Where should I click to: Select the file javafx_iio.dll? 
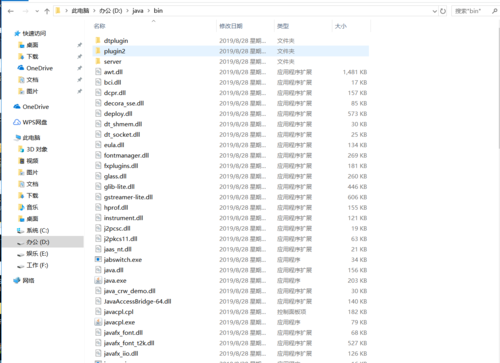(x=121, y=354)
